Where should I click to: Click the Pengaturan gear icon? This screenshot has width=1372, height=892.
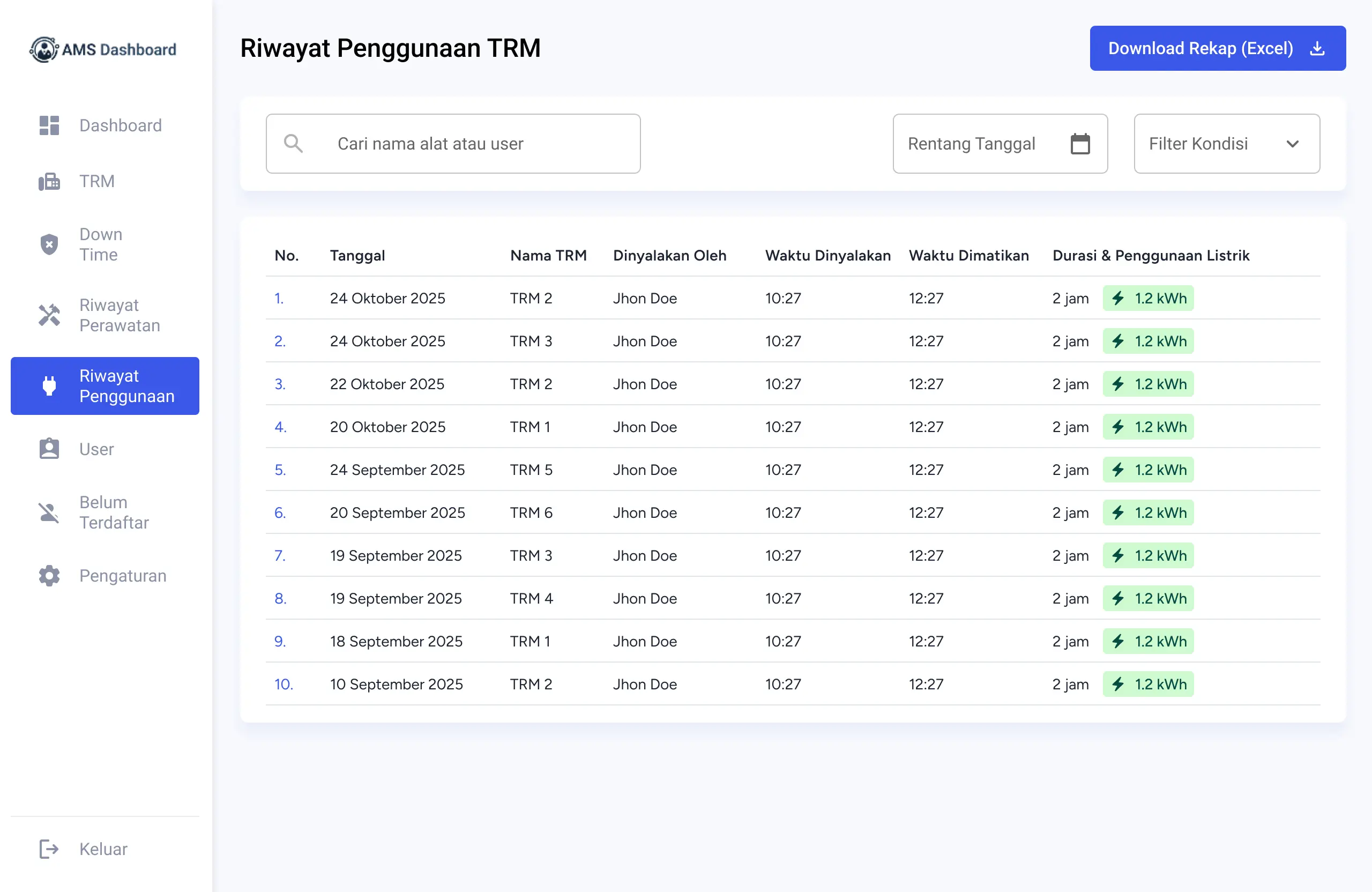pos(49,575)
